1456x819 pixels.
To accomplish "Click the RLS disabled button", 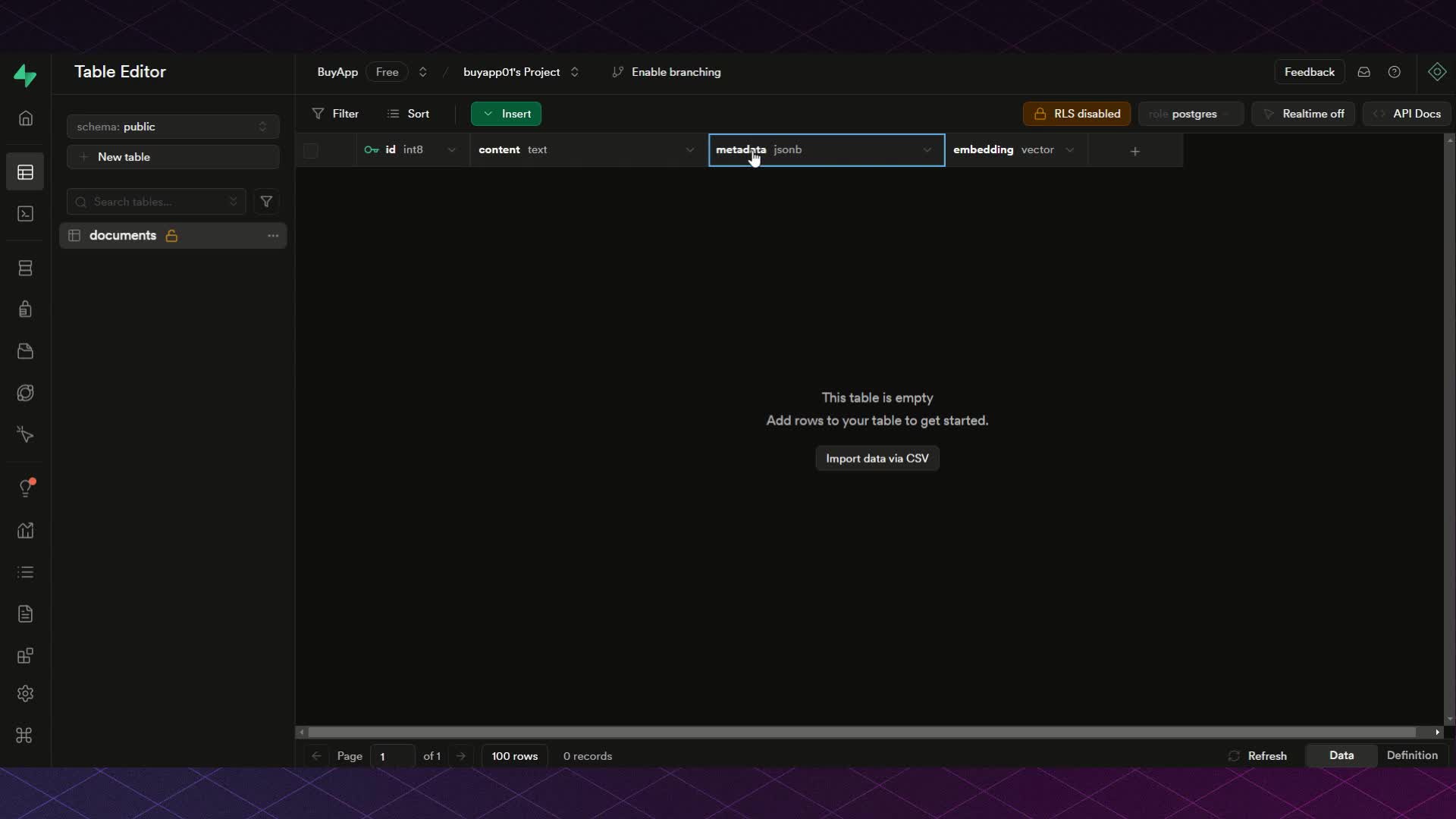I will tap(1076, 114).
